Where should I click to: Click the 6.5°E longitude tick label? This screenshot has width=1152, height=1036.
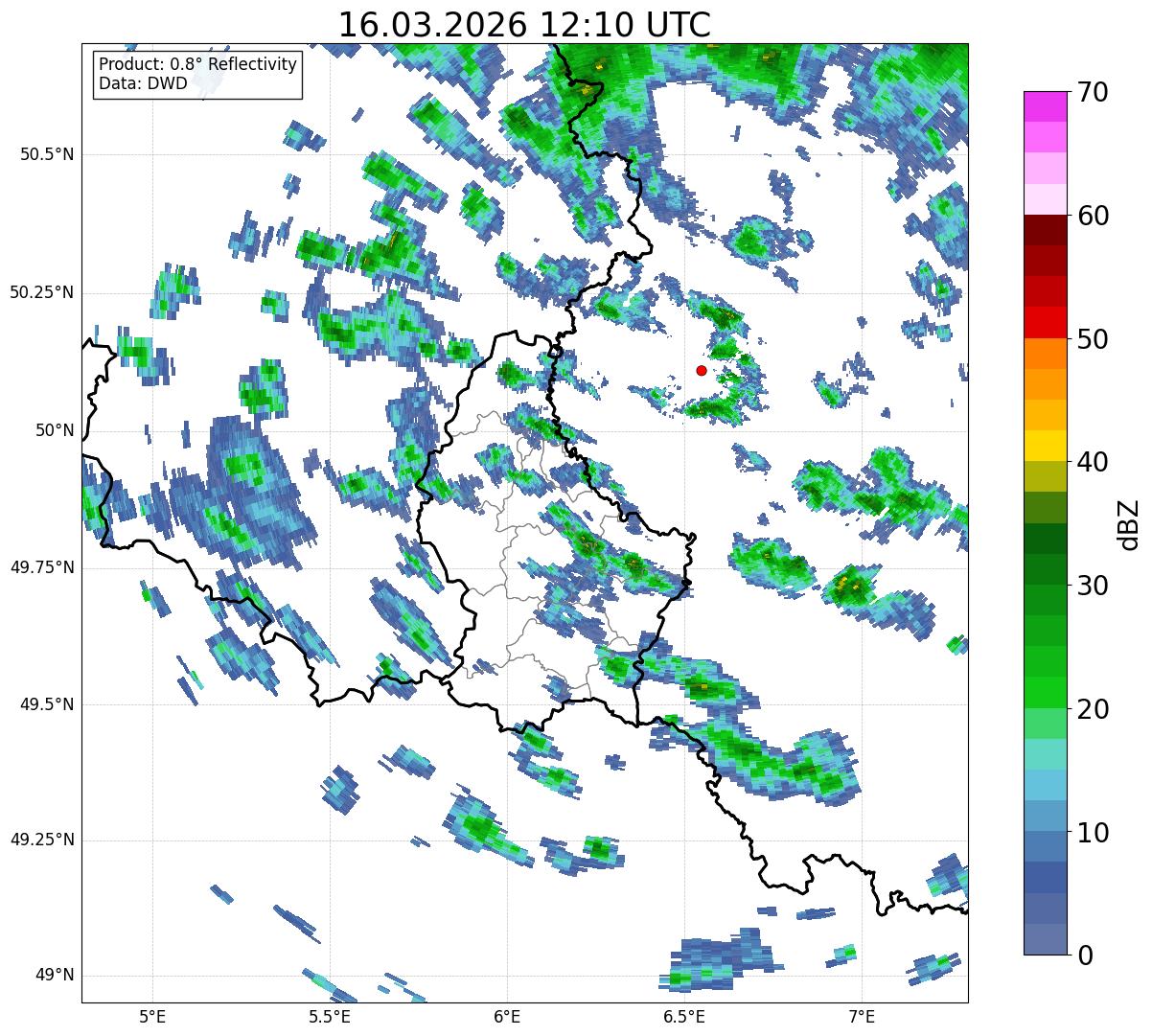[x=684, y=1016]
